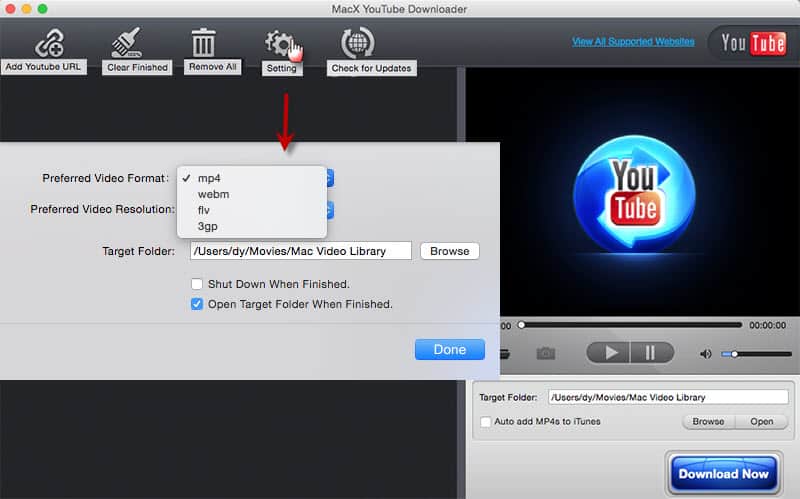Screen dimensions: 800x499
Task: Click the 00:00:00 duration readout
Action: pos(767,325)
